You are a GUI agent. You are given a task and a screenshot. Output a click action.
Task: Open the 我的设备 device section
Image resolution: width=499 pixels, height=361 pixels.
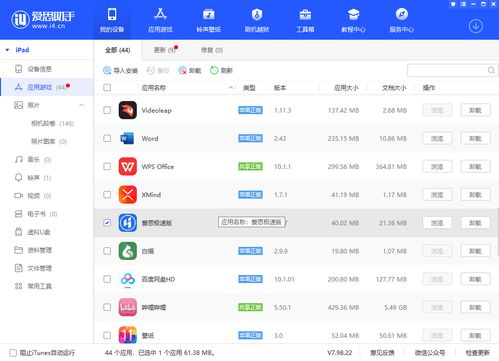[112, 20]
